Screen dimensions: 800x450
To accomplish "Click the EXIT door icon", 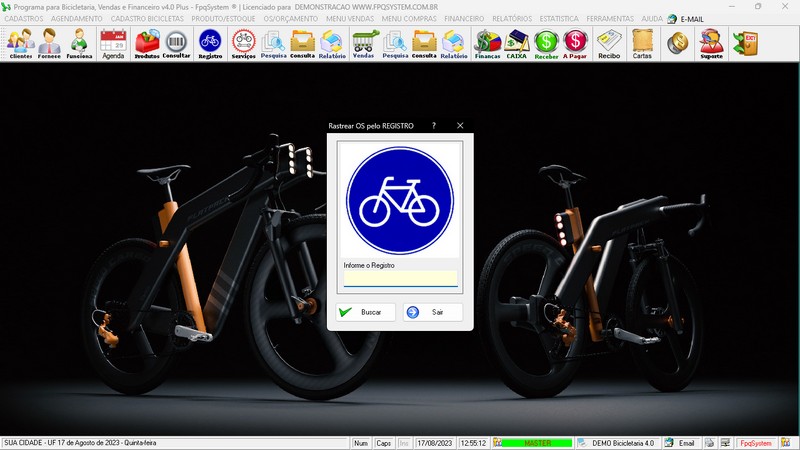I will [x=745, y=43].
